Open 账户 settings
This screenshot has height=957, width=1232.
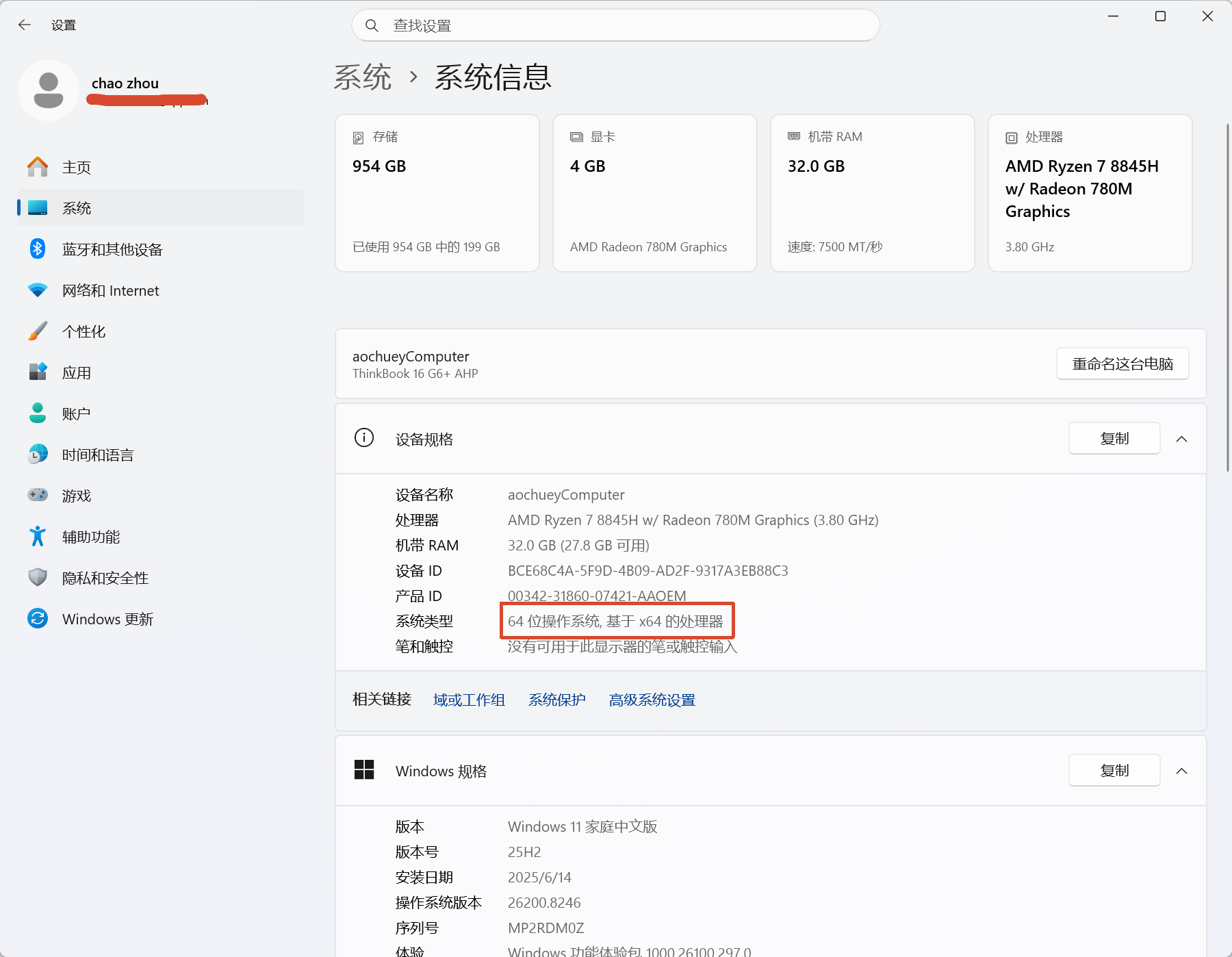point(160,413)
